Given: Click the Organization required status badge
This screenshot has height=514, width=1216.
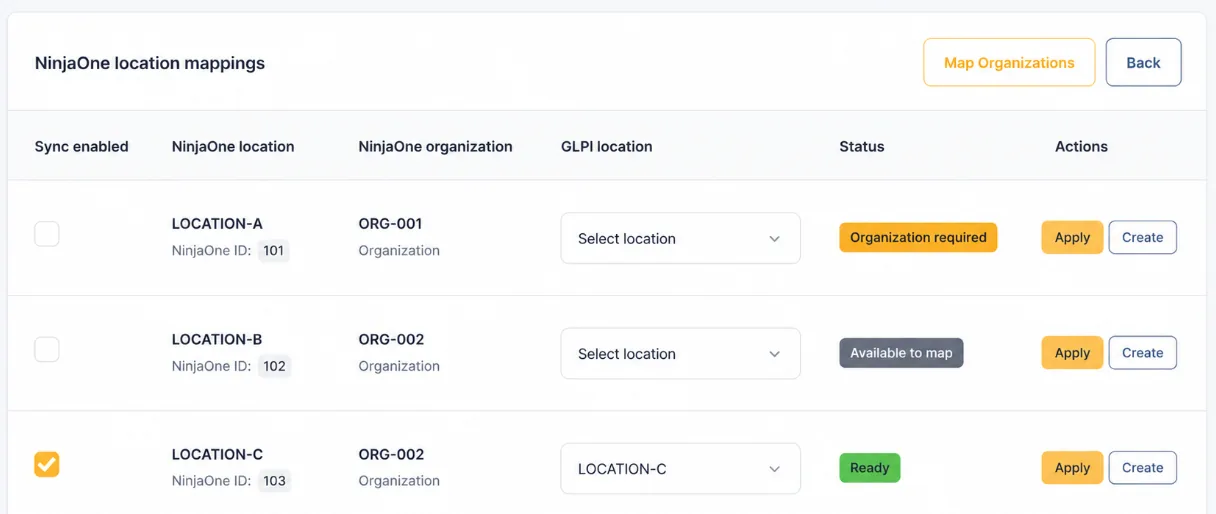Looking at the screenshot, I should (918, 237).
